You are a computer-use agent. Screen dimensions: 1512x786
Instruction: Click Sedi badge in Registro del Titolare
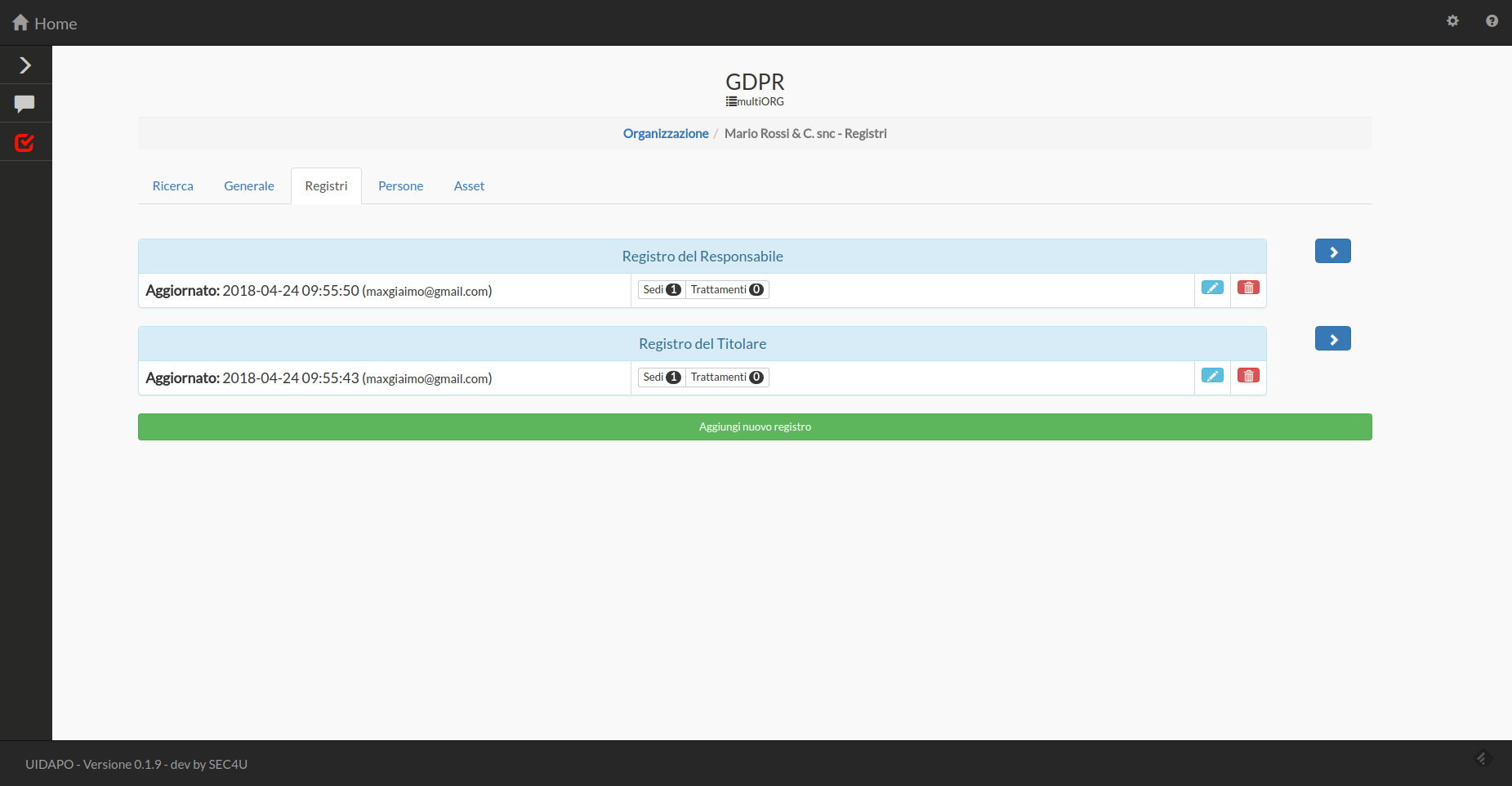[662, 377]
